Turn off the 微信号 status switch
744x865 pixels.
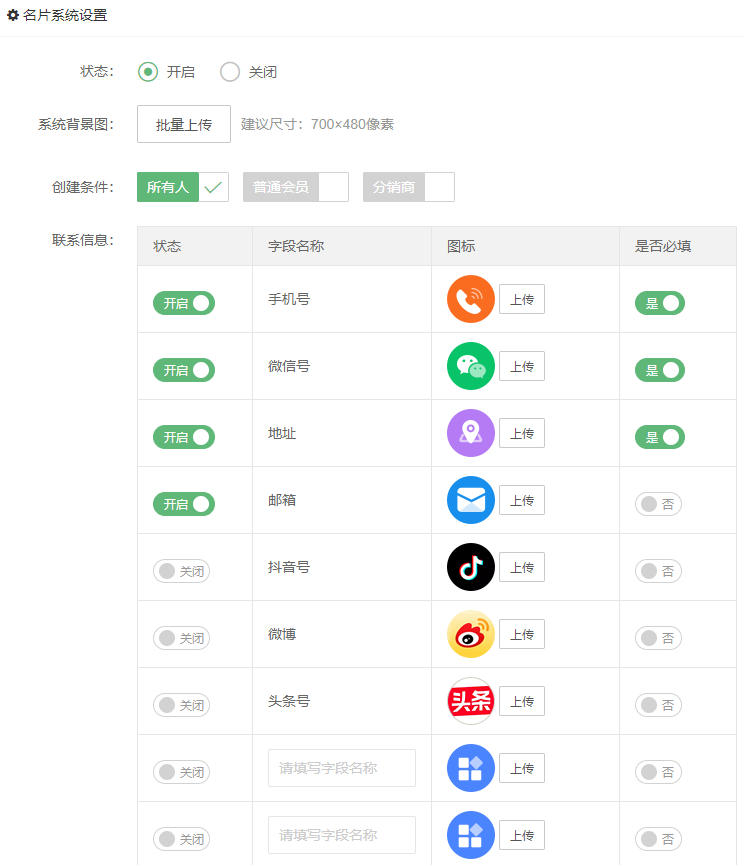[x=184, y=370]
